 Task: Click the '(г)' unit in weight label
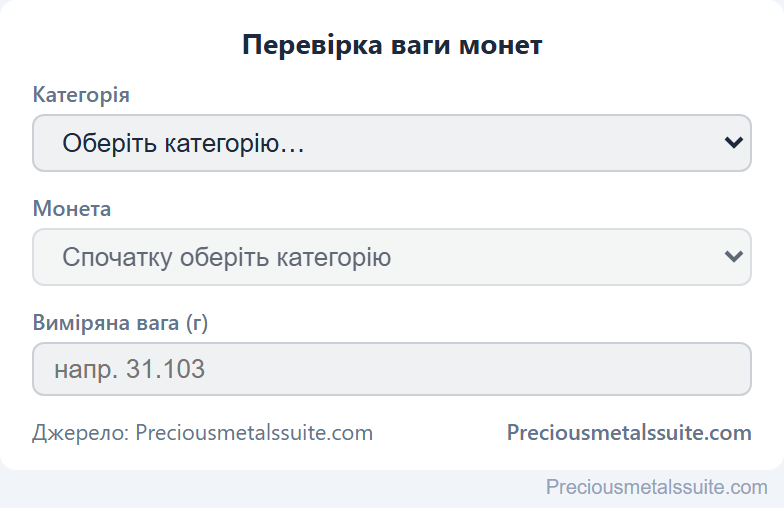(197, 324)
